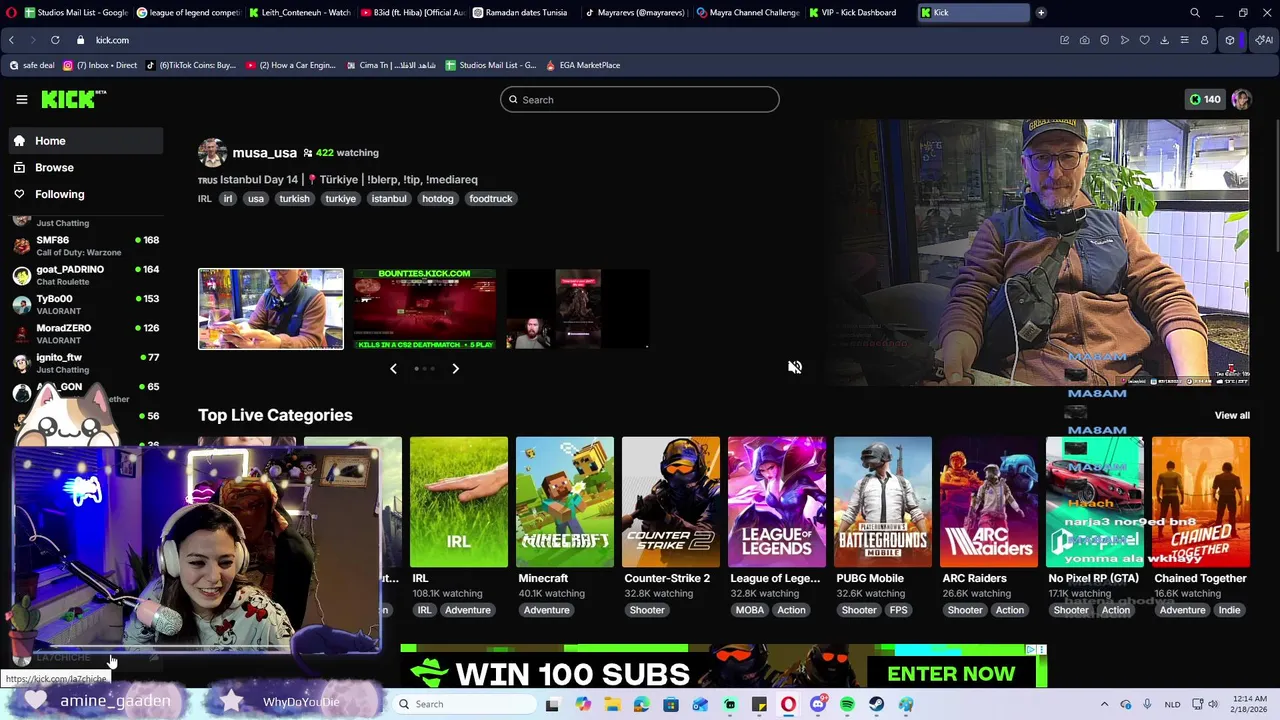Open musa_usa streamer name link
The height and width of the screenshot is (720, 1280).
tap(264, 153)
